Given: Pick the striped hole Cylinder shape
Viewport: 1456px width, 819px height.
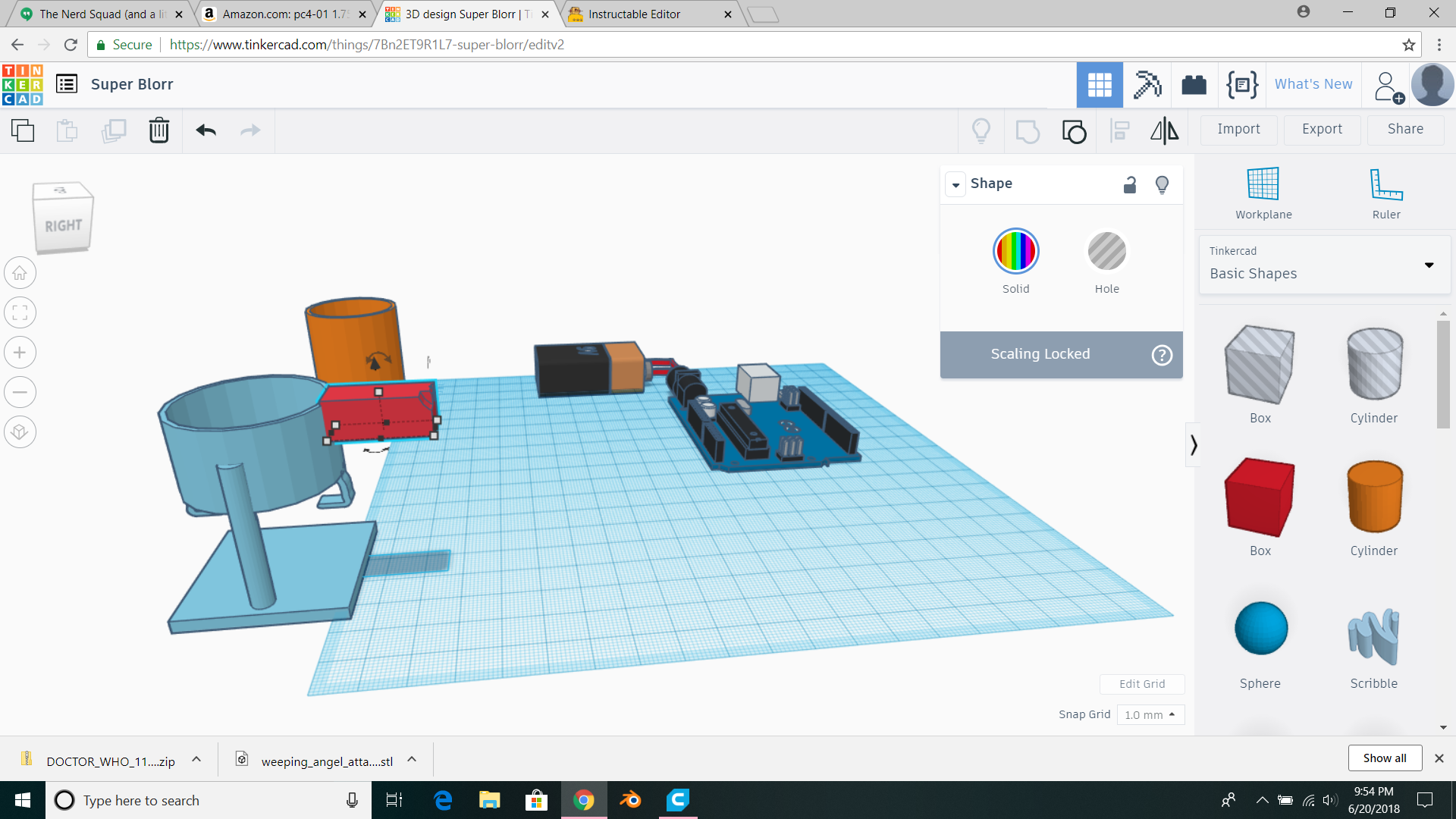Looking at the screenshot, I should pos(1374,365).
